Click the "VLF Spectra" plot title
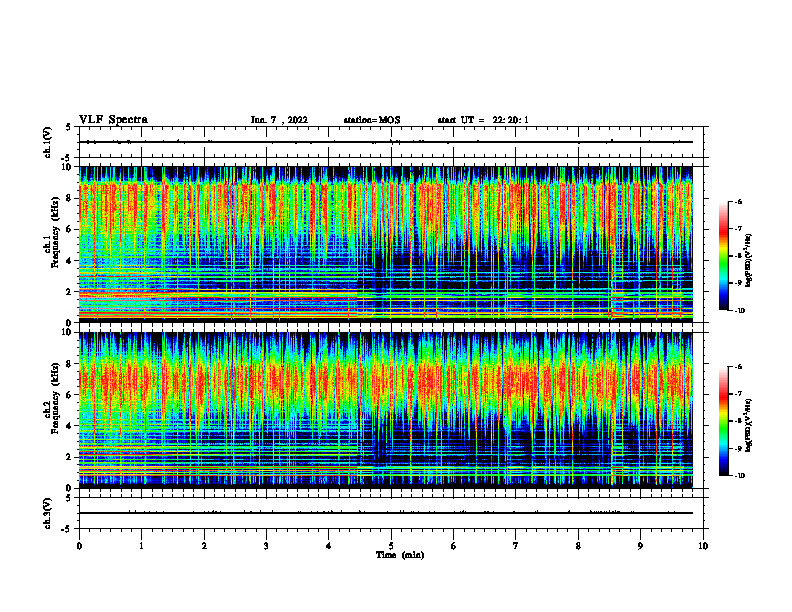 coord(113,120)
